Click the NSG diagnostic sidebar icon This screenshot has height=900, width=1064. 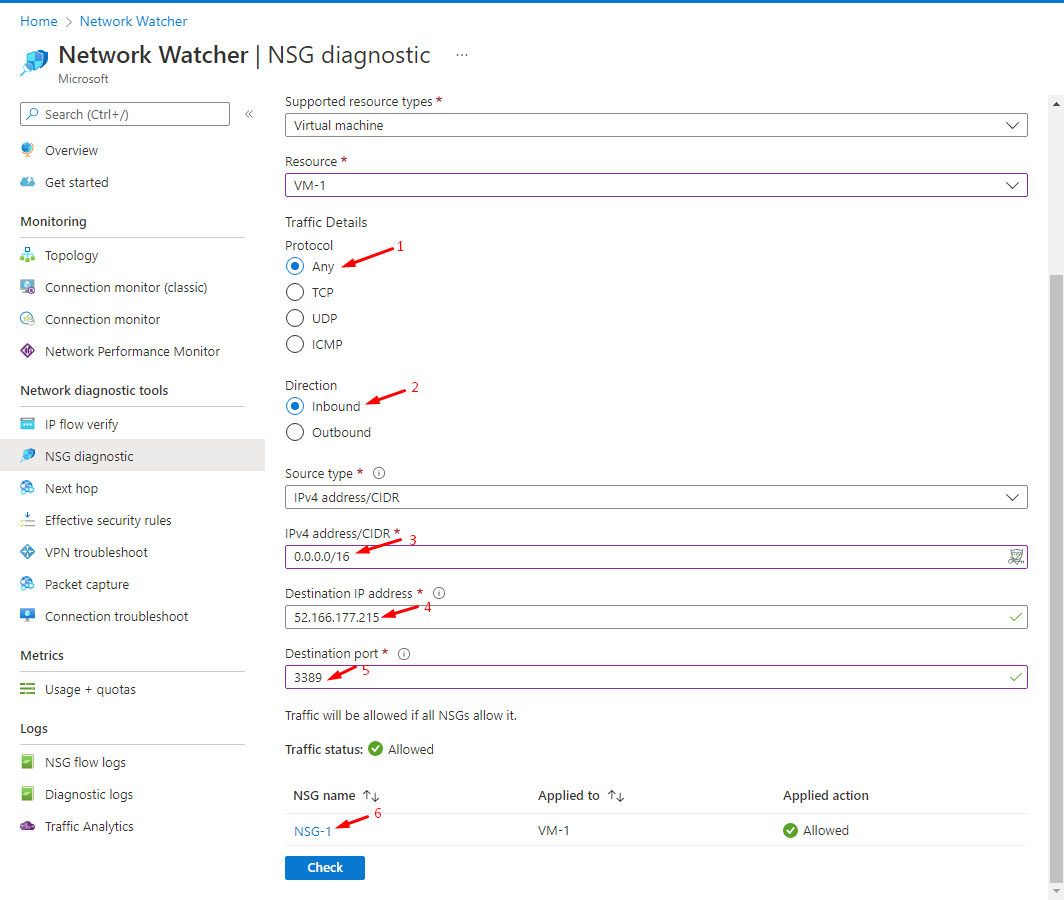click(27, 456)
